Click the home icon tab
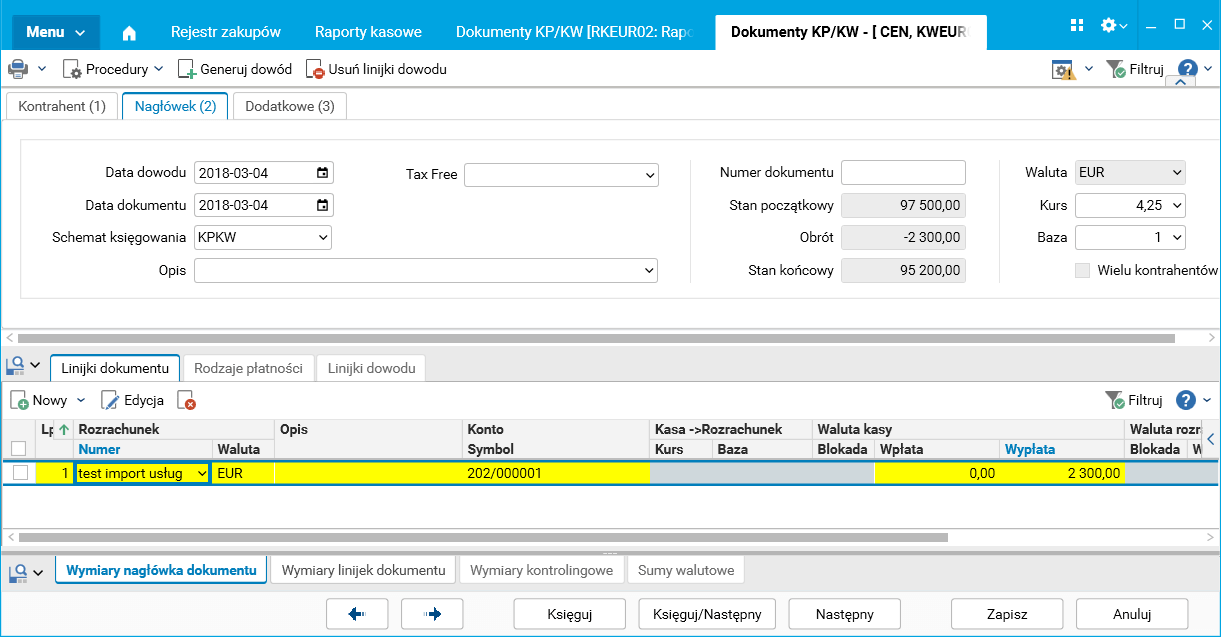This screenshot has width=1221, height=637. (x=129, y=32)
